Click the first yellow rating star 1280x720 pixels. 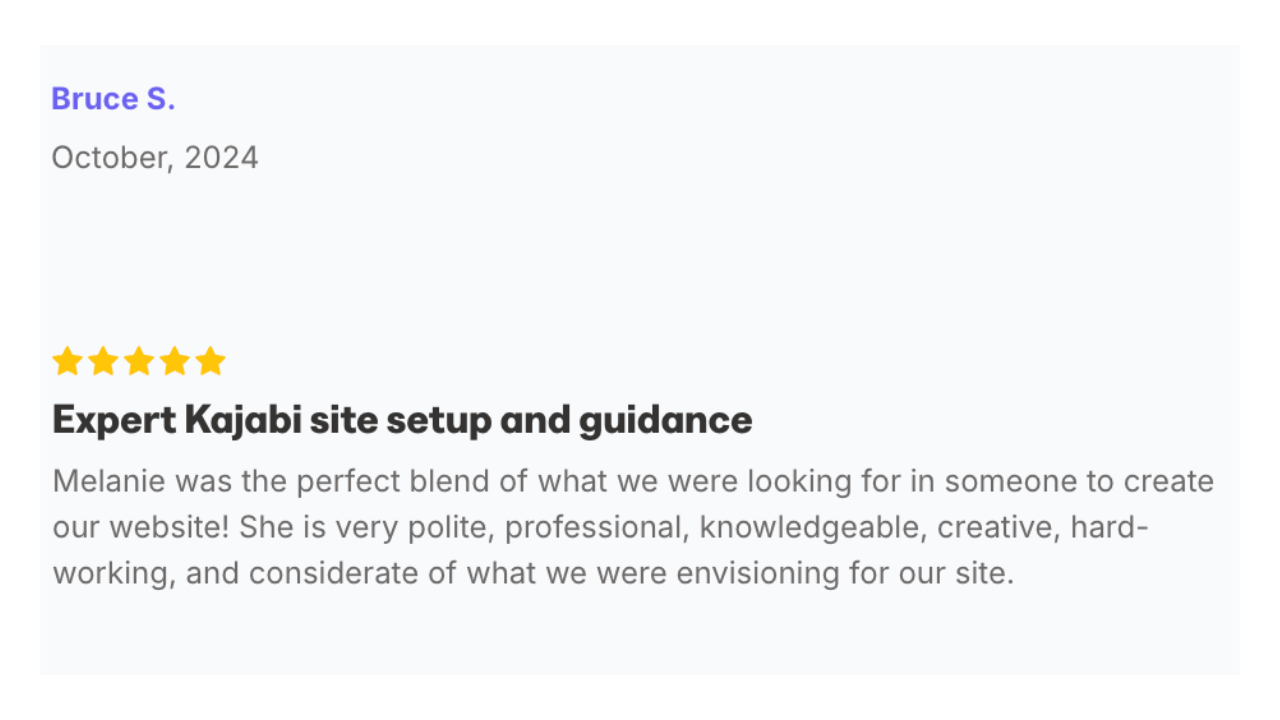tap(67, 361)
